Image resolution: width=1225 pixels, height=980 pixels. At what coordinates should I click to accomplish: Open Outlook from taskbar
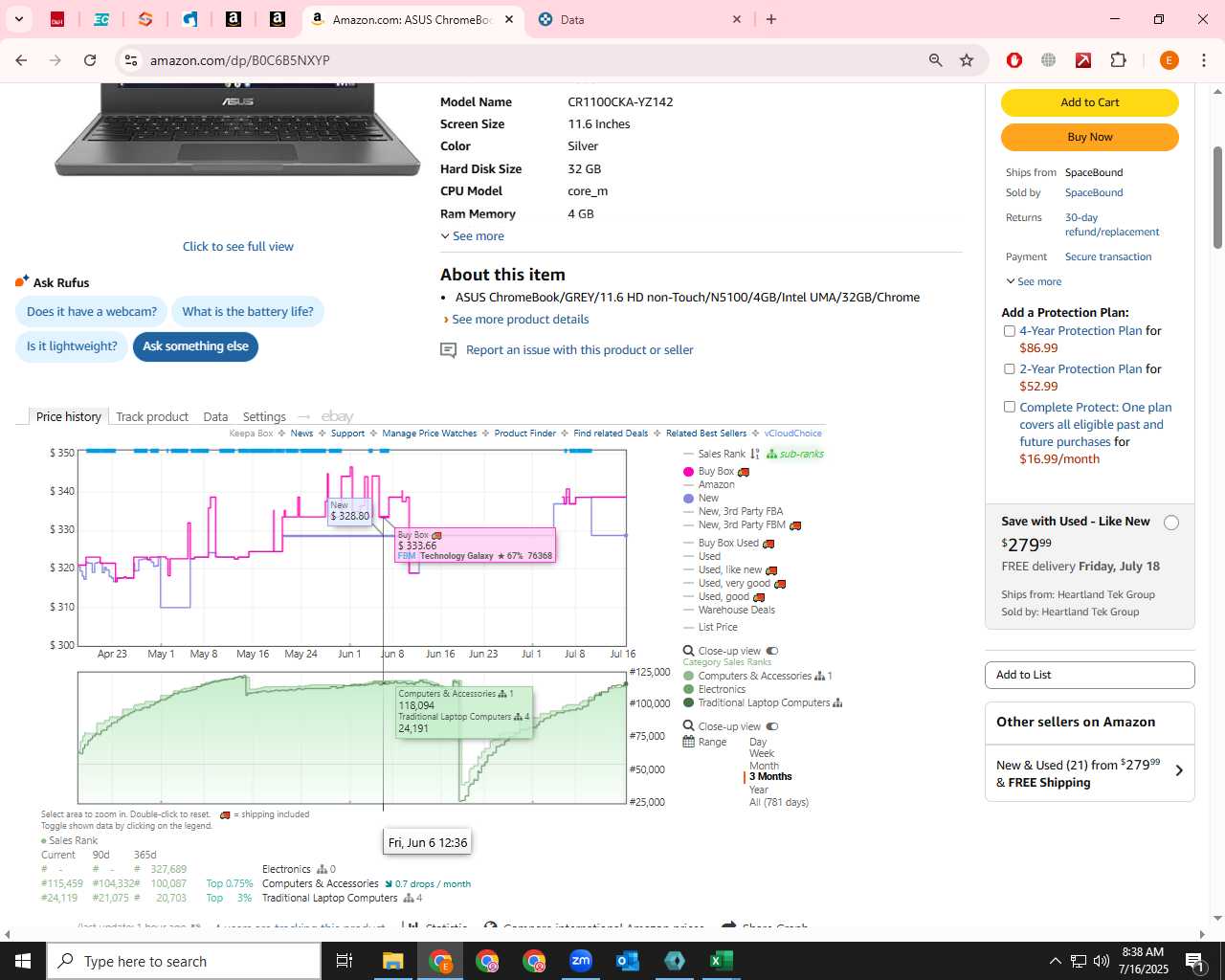[x=628, y=961]
